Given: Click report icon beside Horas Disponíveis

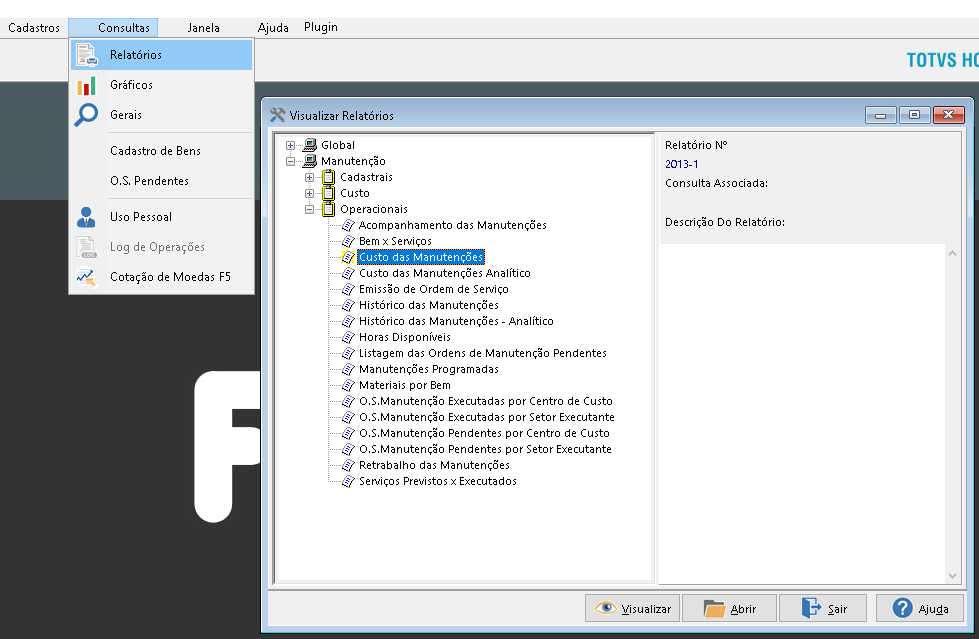Looking at the screenshot, I should pos(348,337).
